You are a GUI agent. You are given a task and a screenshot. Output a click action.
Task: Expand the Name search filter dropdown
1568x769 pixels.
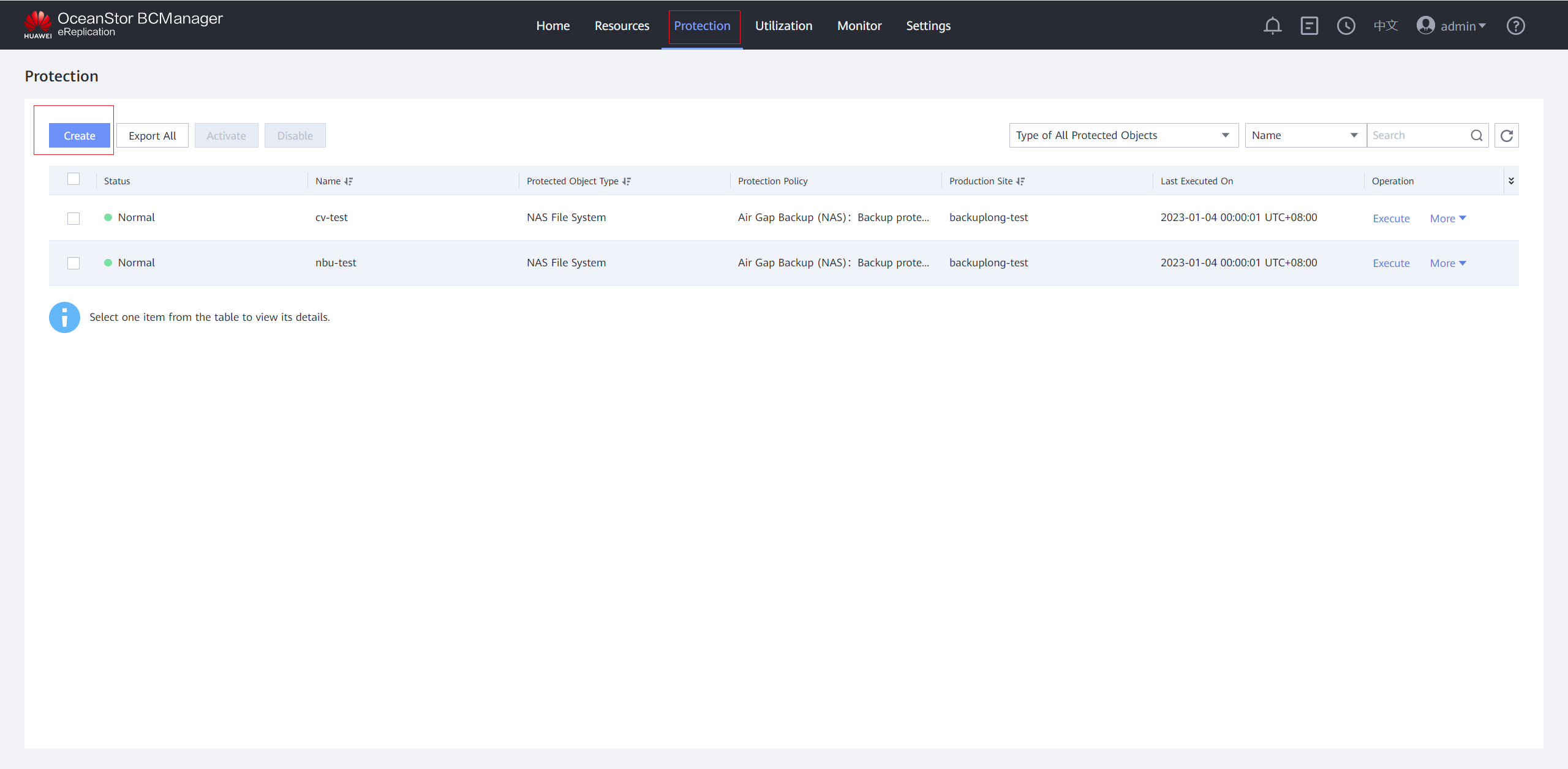point(1305,135)
